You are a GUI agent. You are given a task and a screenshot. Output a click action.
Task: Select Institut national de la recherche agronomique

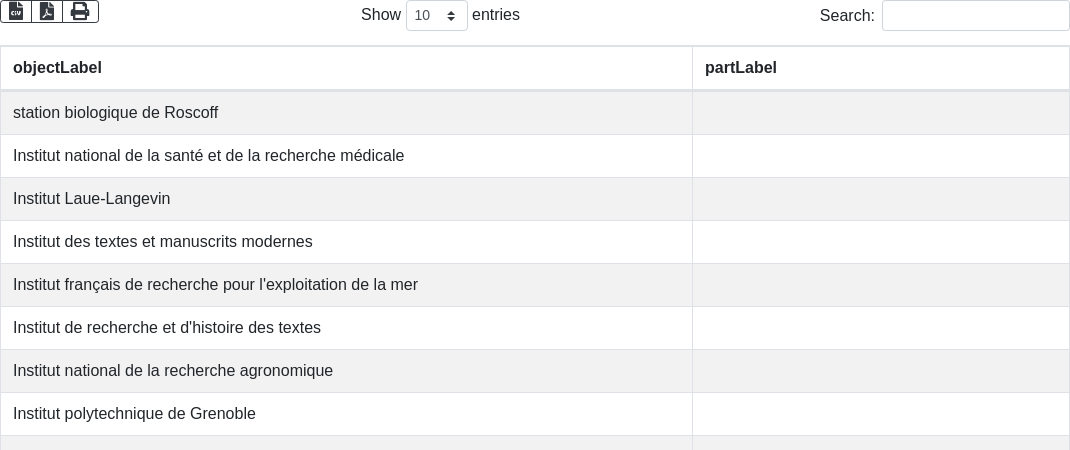535,371
